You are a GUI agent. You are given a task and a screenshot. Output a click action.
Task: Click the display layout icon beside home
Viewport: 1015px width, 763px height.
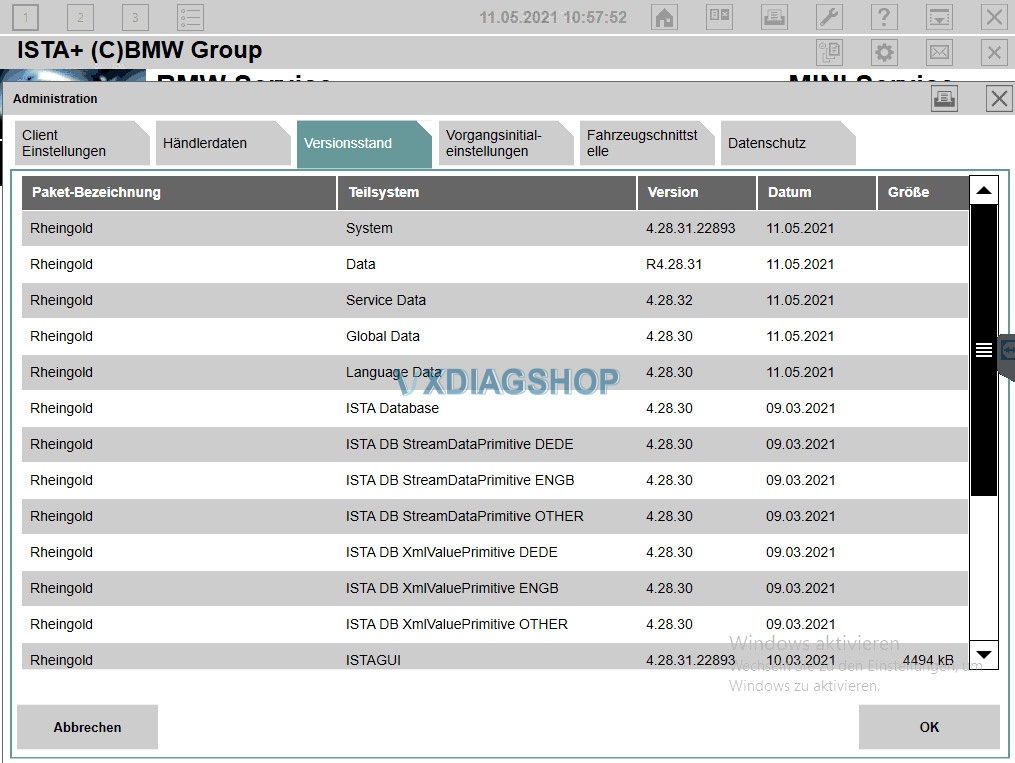point(719,17)
